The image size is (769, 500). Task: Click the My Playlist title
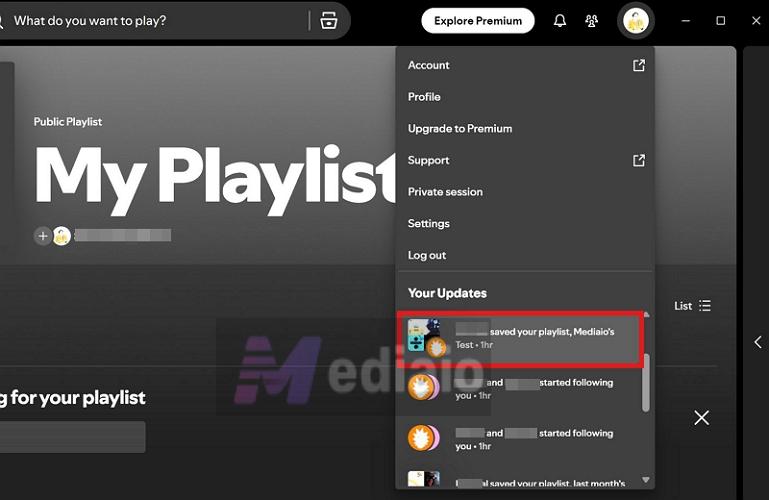[216, 180]
